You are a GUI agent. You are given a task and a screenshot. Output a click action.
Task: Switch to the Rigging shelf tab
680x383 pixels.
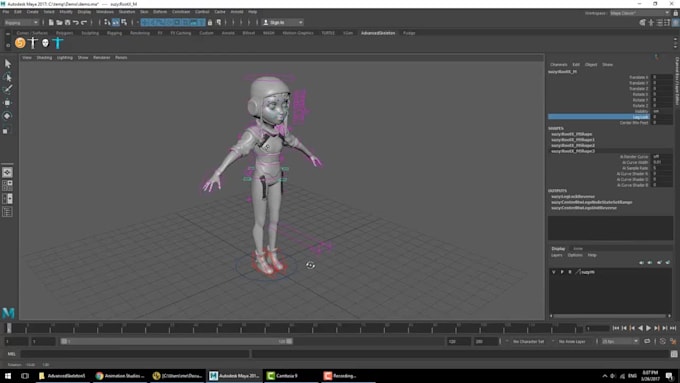[x=114, y=33]
